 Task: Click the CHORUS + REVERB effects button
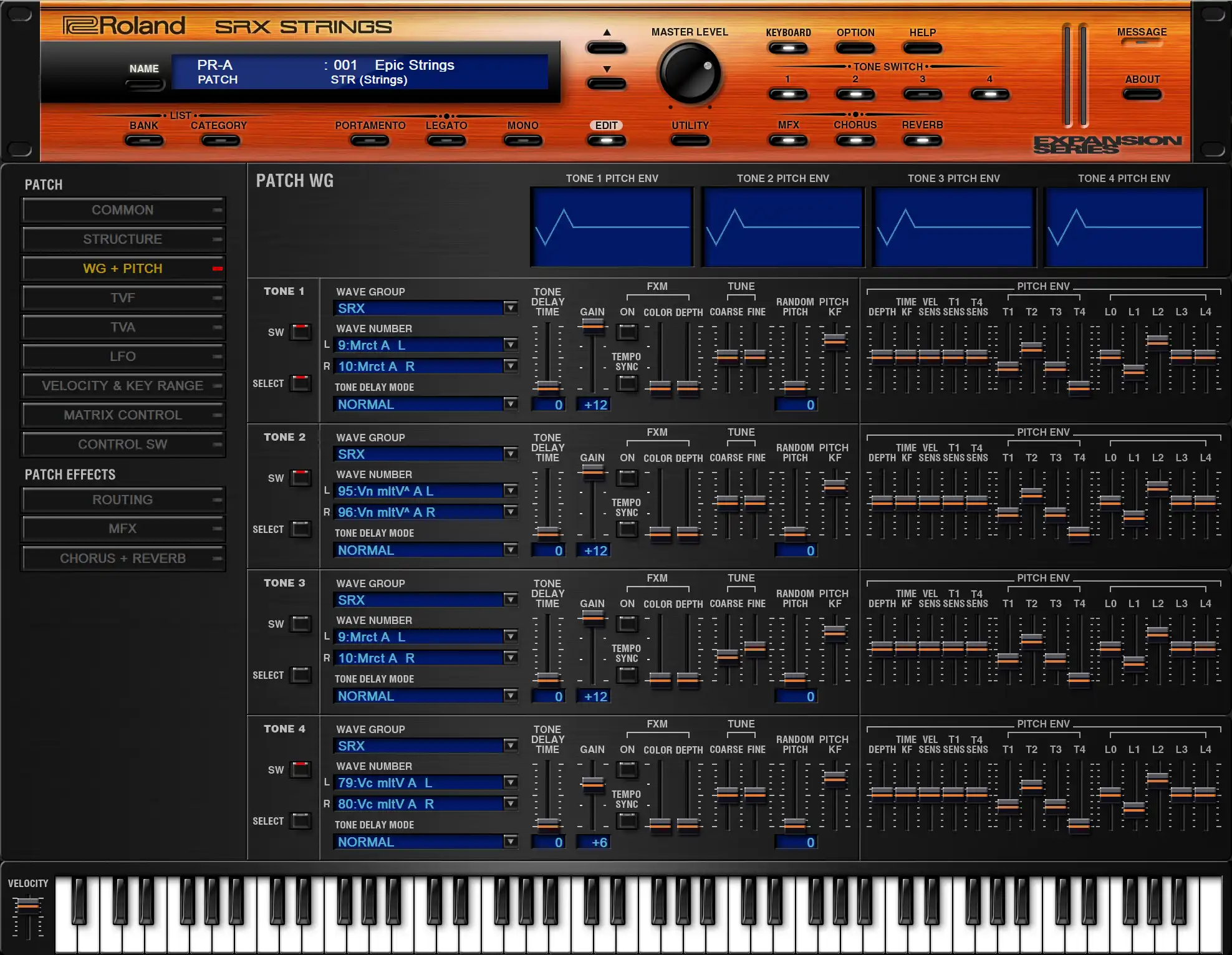point(123,559)
